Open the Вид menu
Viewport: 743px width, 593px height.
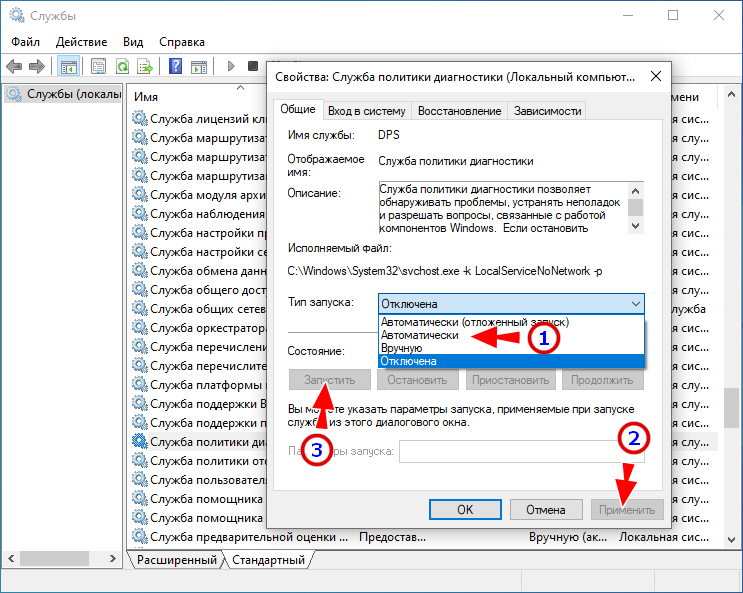(133, 42)
